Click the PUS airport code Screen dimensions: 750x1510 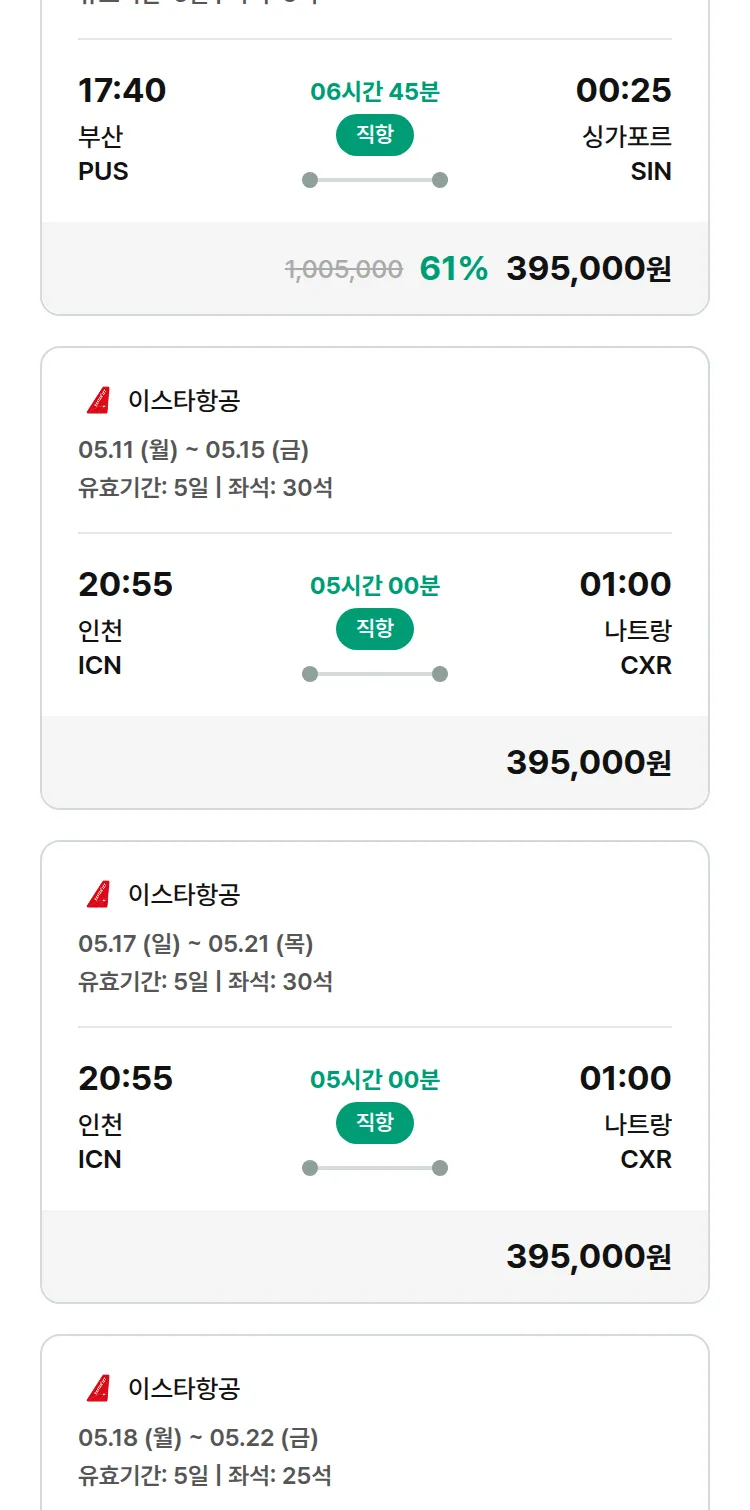coord(103,172)
